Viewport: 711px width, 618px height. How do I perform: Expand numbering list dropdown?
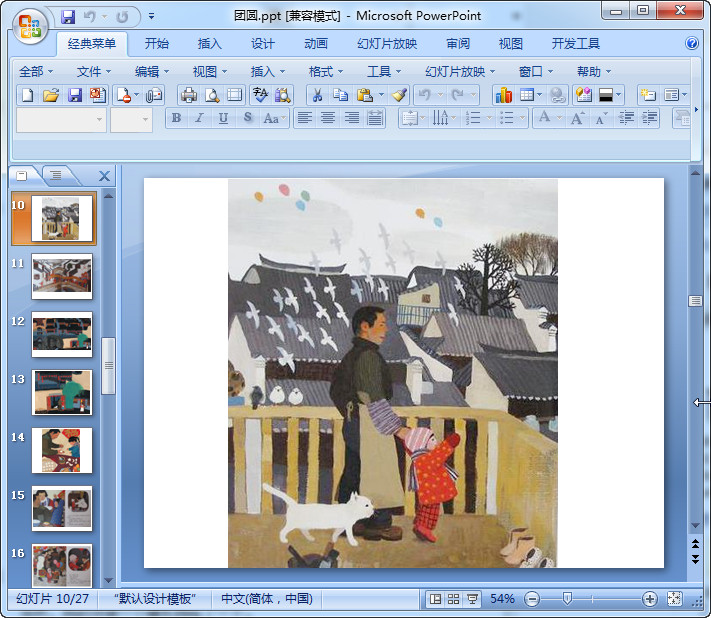(489, 118)
